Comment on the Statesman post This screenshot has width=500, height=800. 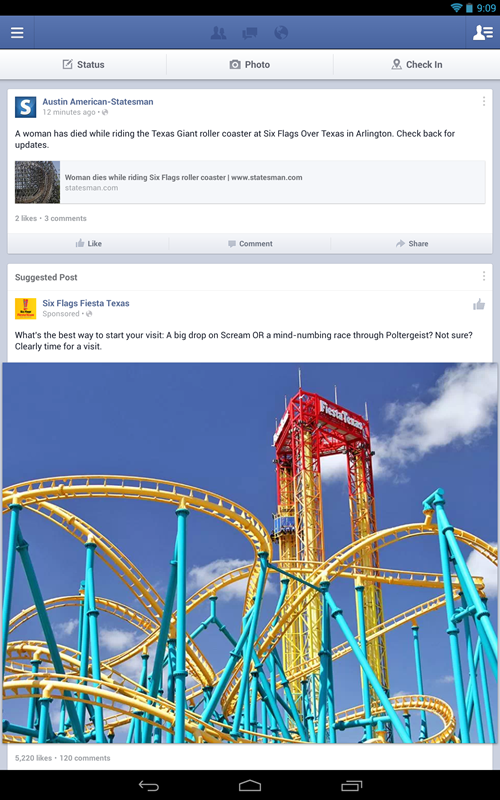point(250,243)
